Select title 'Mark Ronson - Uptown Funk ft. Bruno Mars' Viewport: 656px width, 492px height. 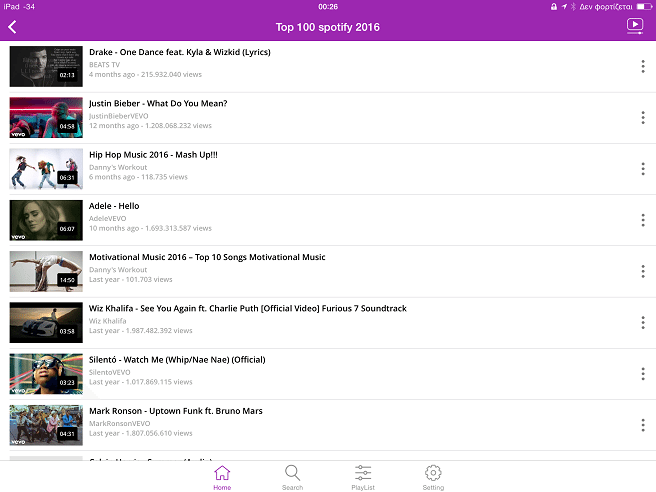click(176, 411)
